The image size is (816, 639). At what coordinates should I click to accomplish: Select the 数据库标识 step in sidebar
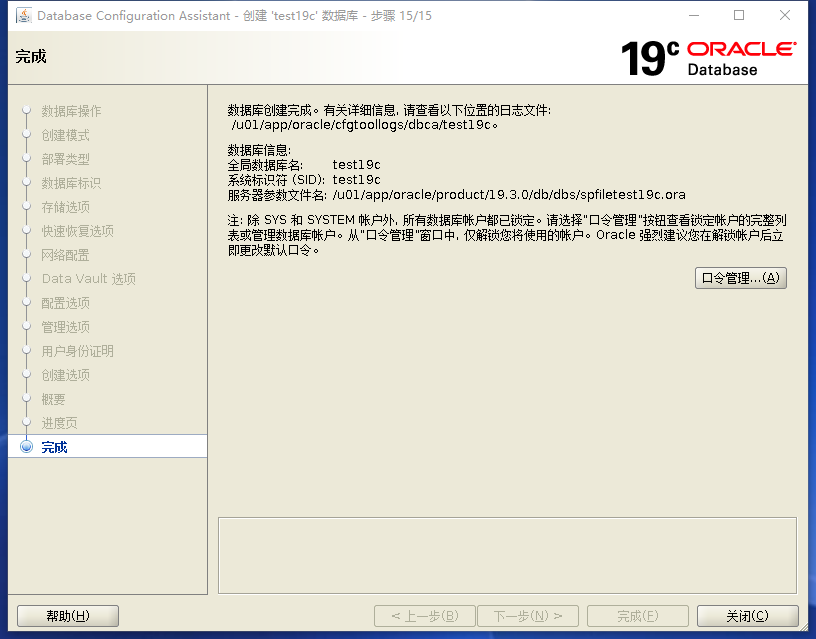[71, 183]
